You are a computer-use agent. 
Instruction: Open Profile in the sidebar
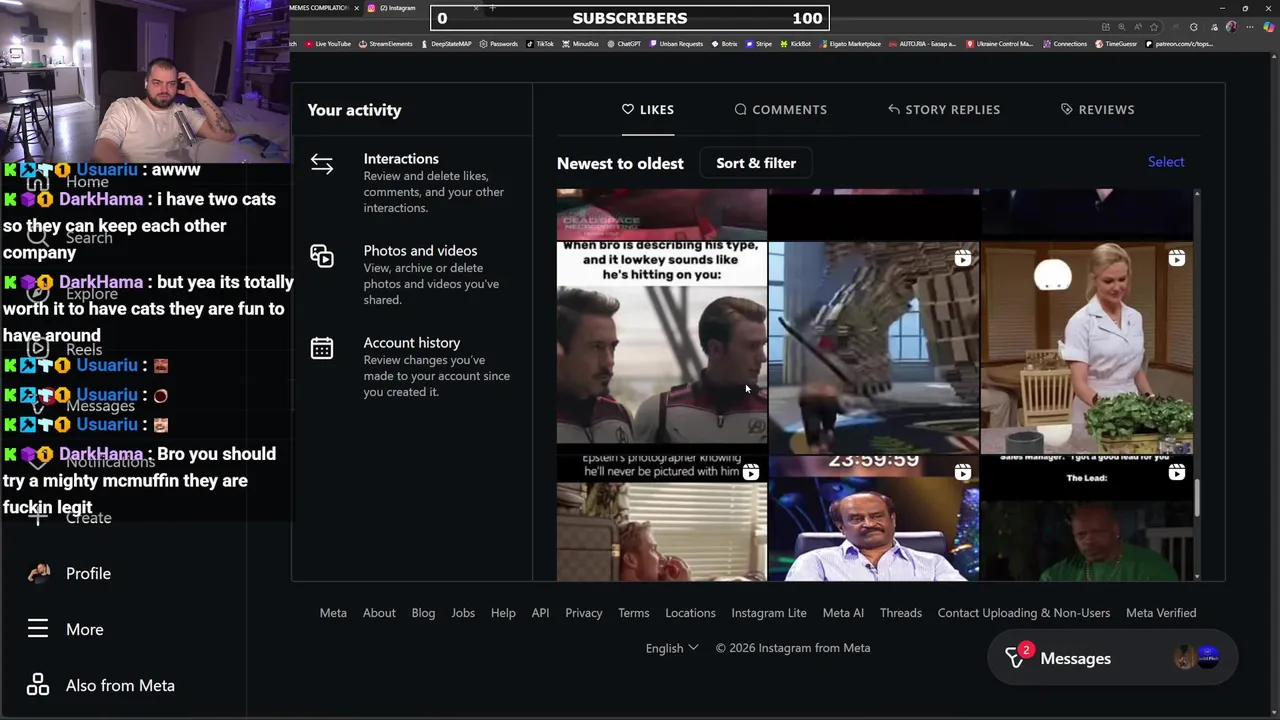pos(88,573)
